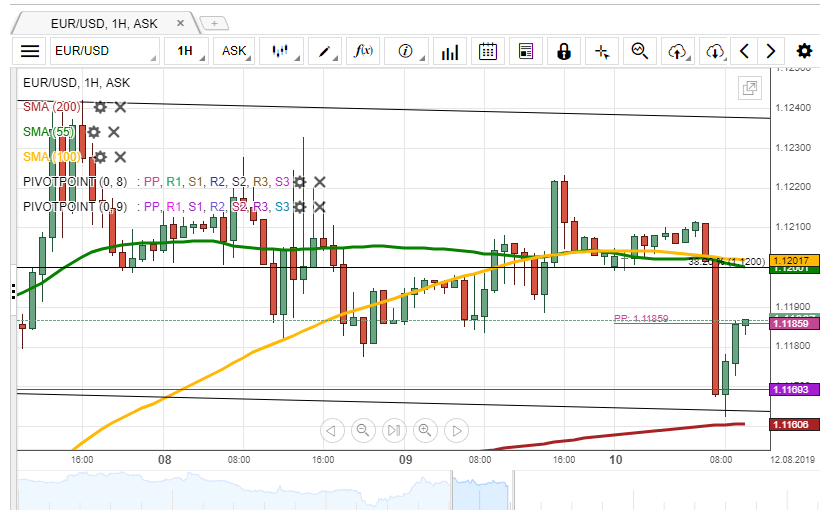This screenshot has height=511, width=826.
Task: Remove the SMA (55) indicator
Action: pos(114,132)
